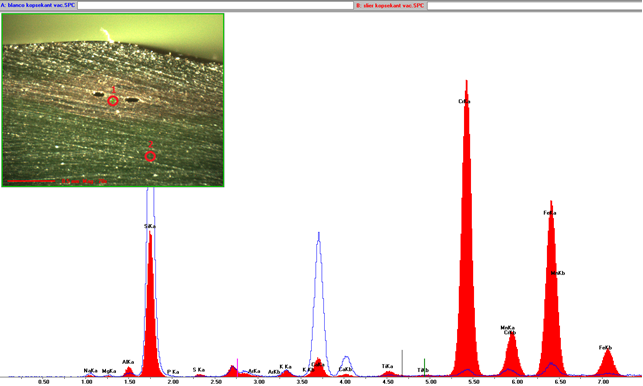Image resolution: width=643 pixels, height=386 pixels.
Task: Click the 4.00 energy axis tick value
Action: pos(345,382)
